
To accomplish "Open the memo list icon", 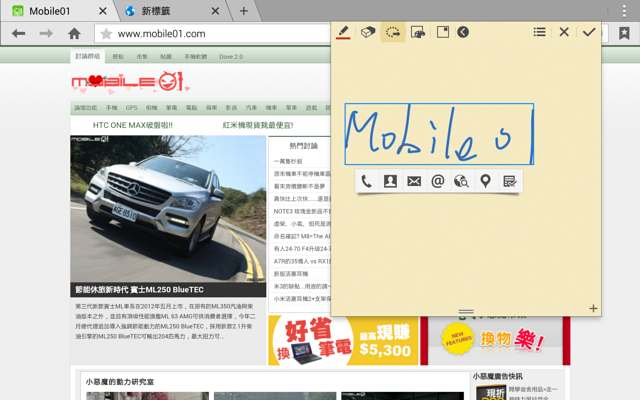I will click(x=539, y=32).
